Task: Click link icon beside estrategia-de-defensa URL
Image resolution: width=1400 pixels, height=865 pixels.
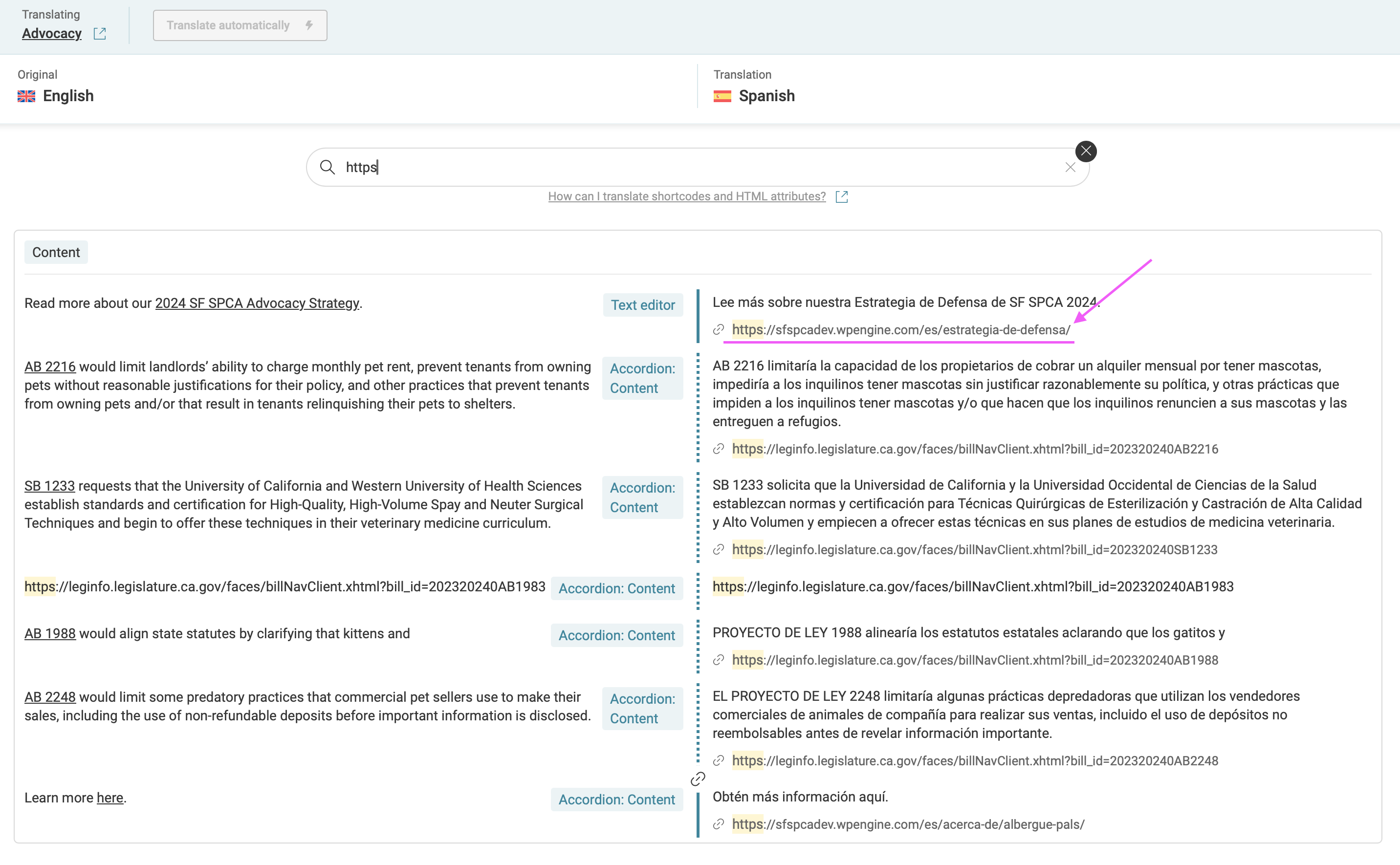Action: (719, 329)
